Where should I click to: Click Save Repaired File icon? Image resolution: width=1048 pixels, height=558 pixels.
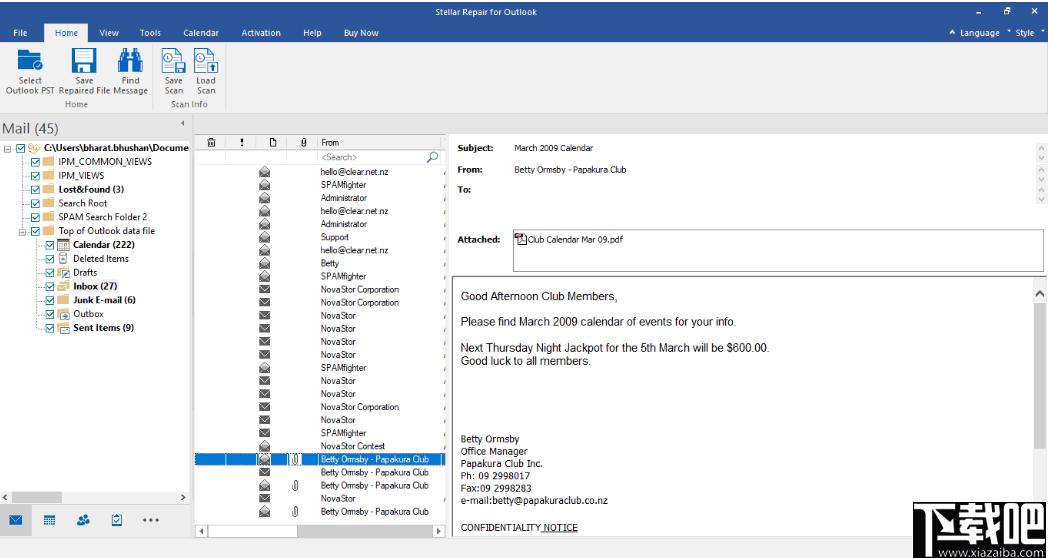(84, 61)
